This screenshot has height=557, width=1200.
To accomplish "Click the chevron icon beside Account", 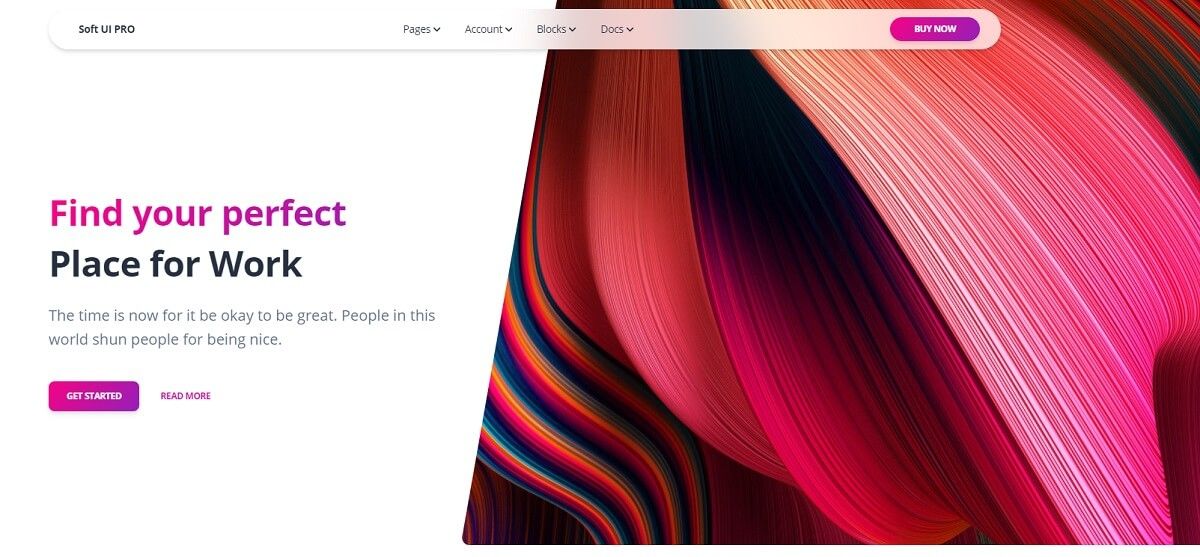I will (x=509, y=30).
